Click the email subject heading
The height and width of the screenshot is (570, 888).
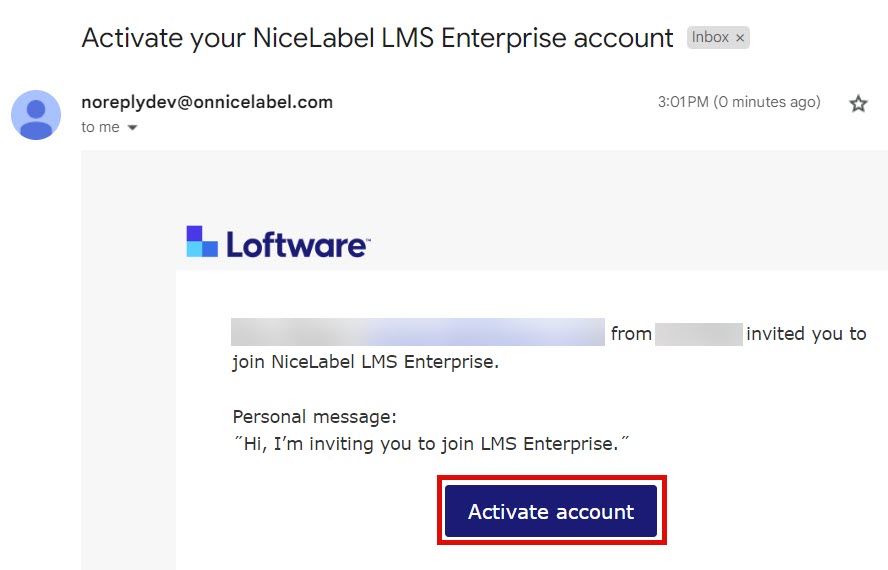(x=377, y=38)
